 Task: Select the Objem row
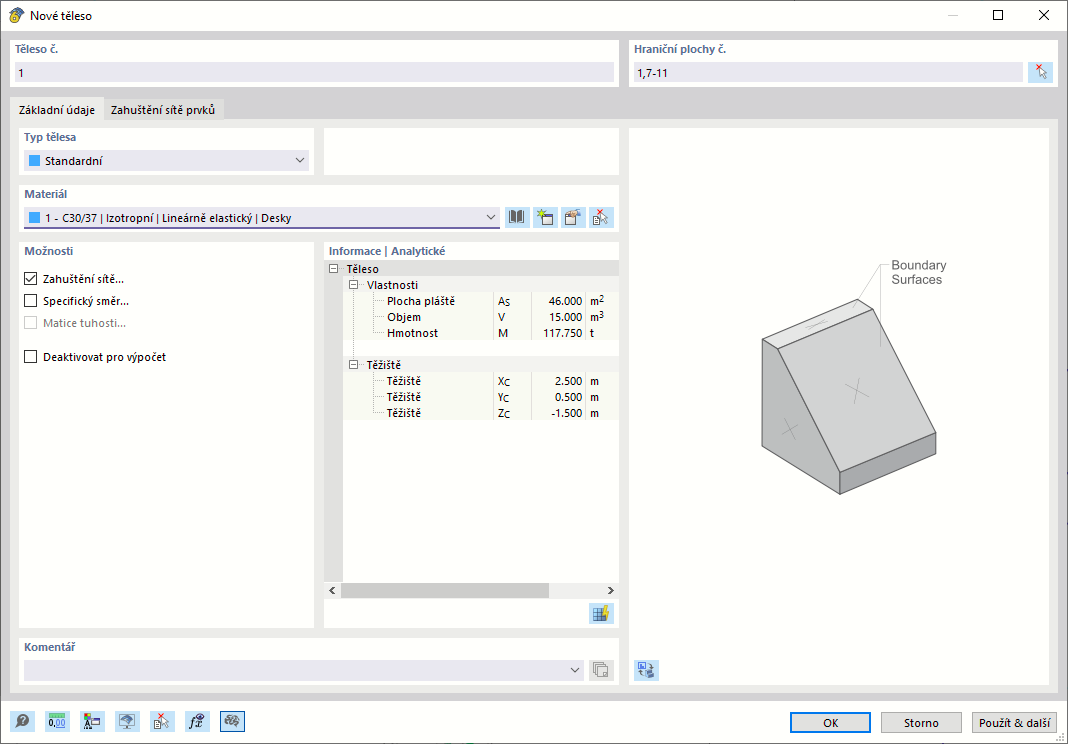pyautogui.click(x=481, y=317)
